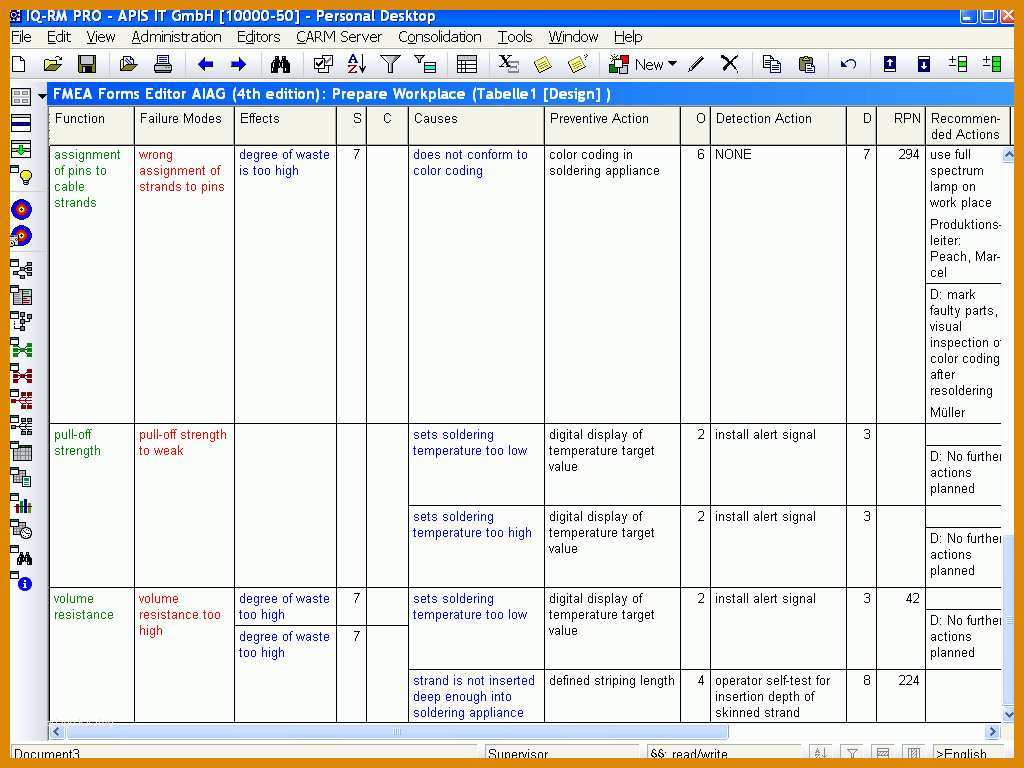Click the filter with table icon
This screenshot has width=1024, height=768.
425,64
